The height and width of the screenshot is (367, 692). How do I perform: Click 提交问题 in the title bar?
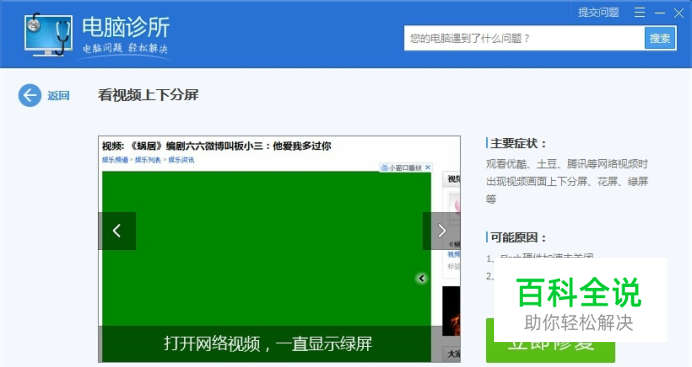coord(598,12)
